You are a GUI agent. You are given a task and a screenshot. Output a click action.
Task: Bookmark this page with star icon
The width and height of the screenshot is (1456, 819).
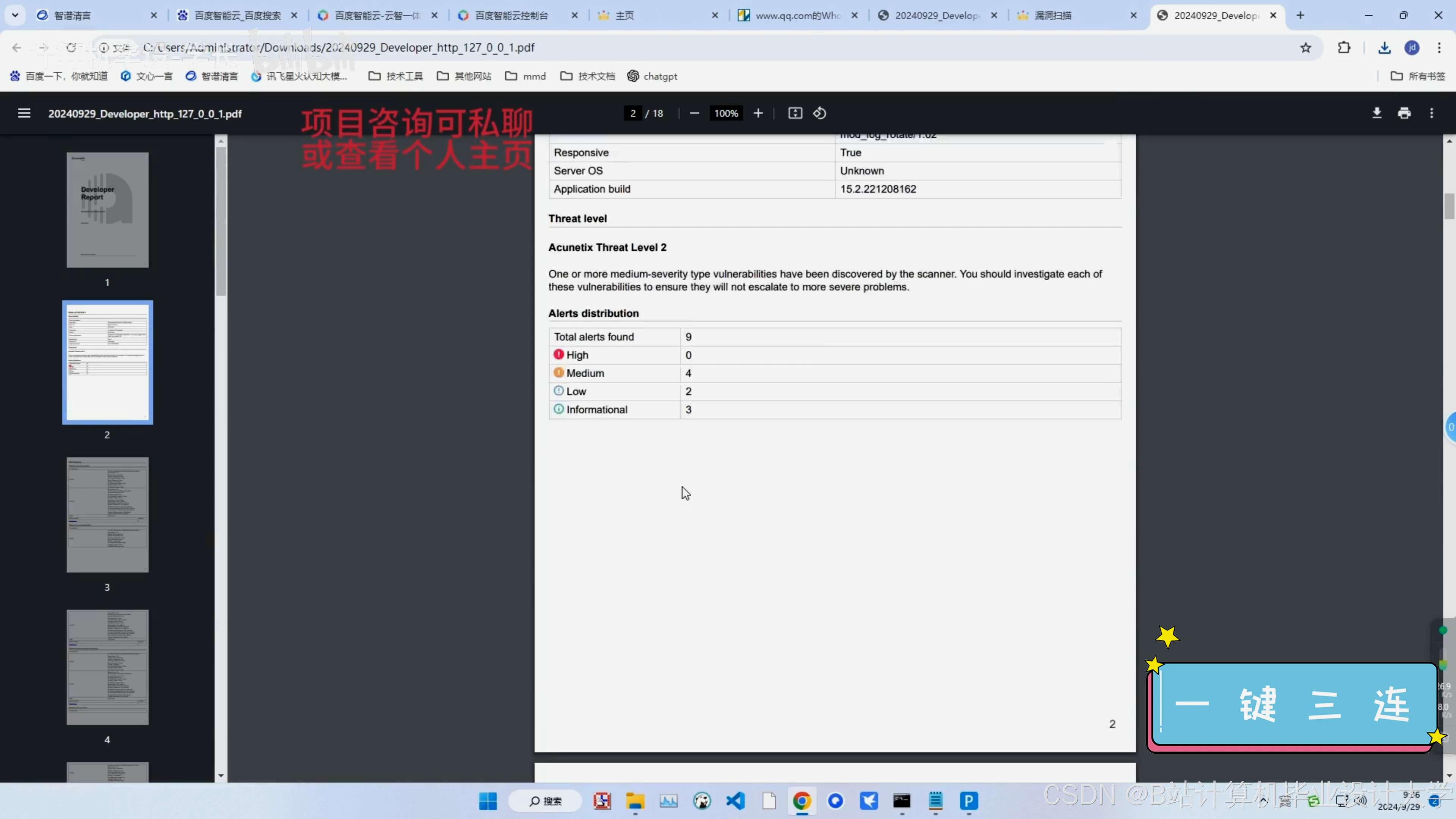click(1305, 47)
